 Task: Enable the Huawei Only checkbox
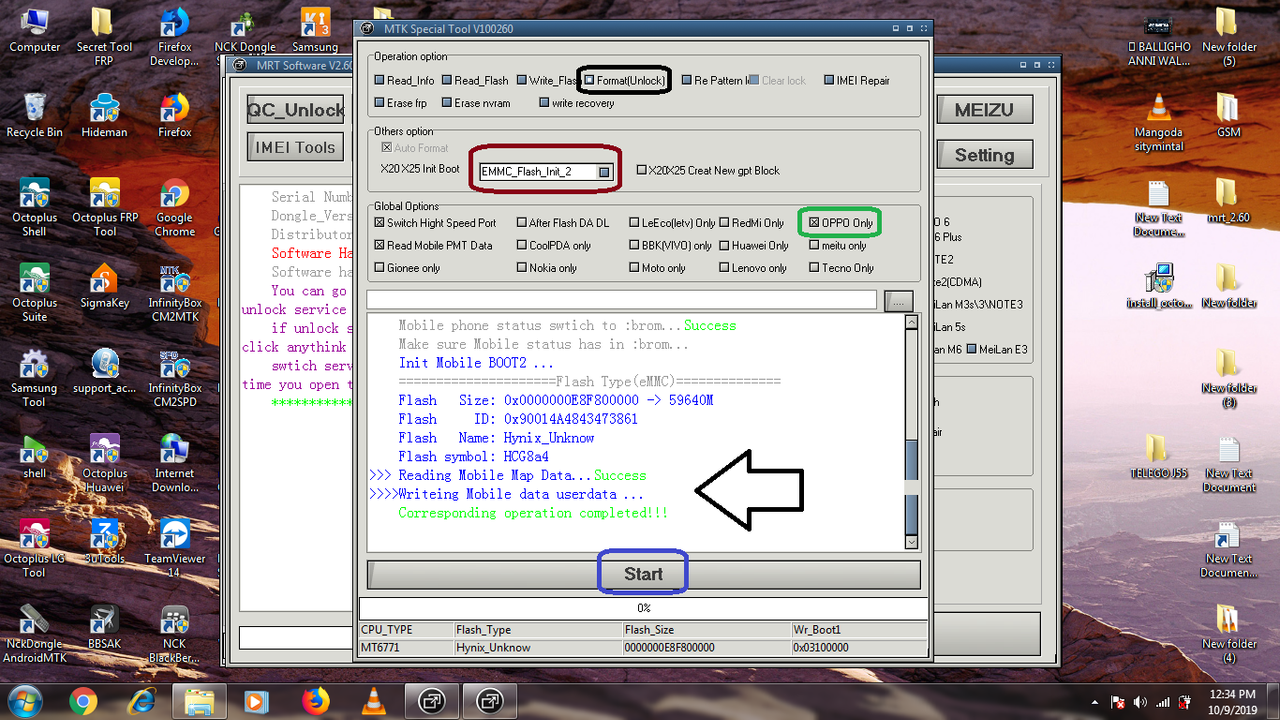[725, 245]
